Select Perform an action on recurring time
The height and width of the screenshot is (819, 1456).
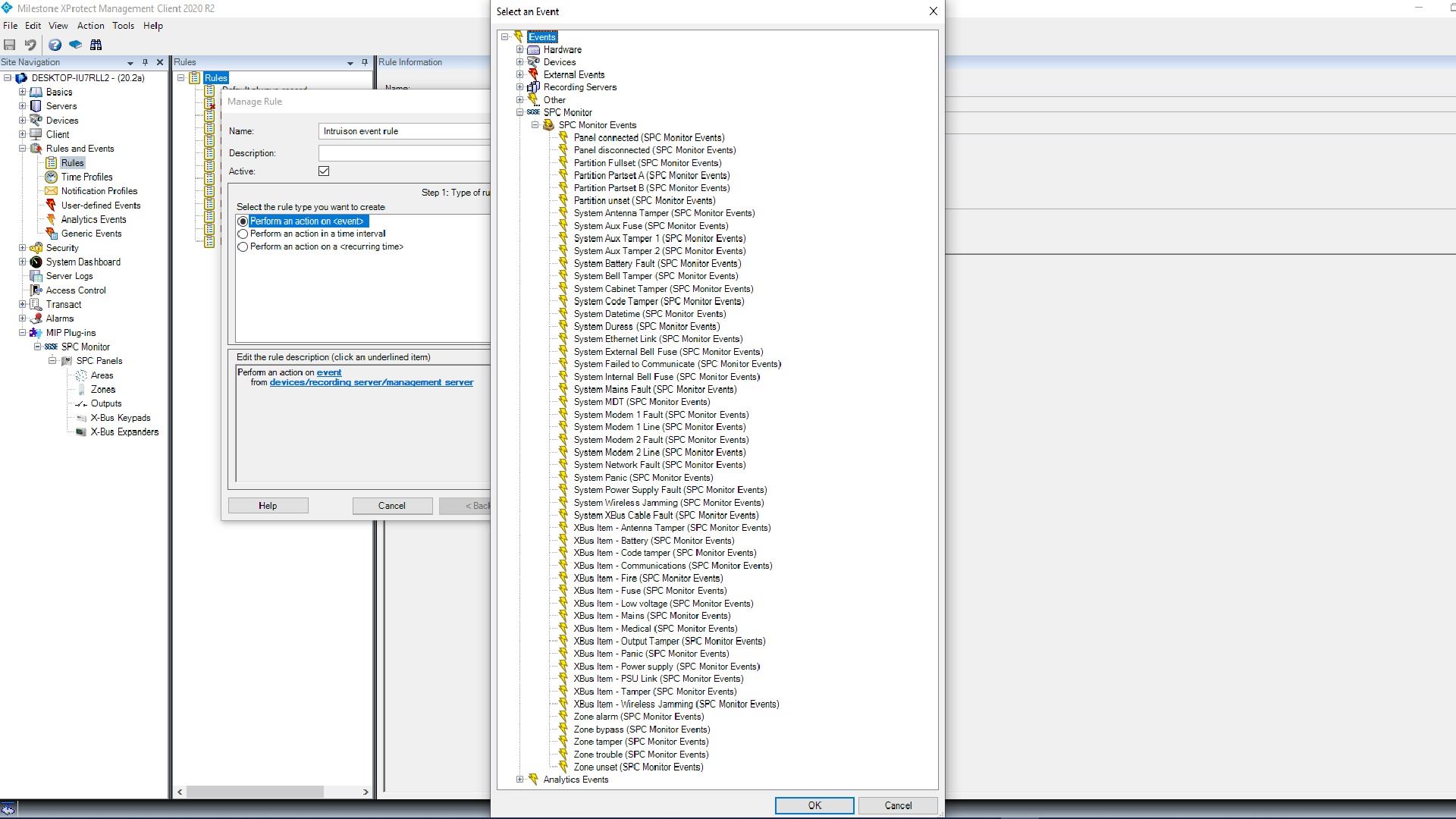tap(243, 247)
